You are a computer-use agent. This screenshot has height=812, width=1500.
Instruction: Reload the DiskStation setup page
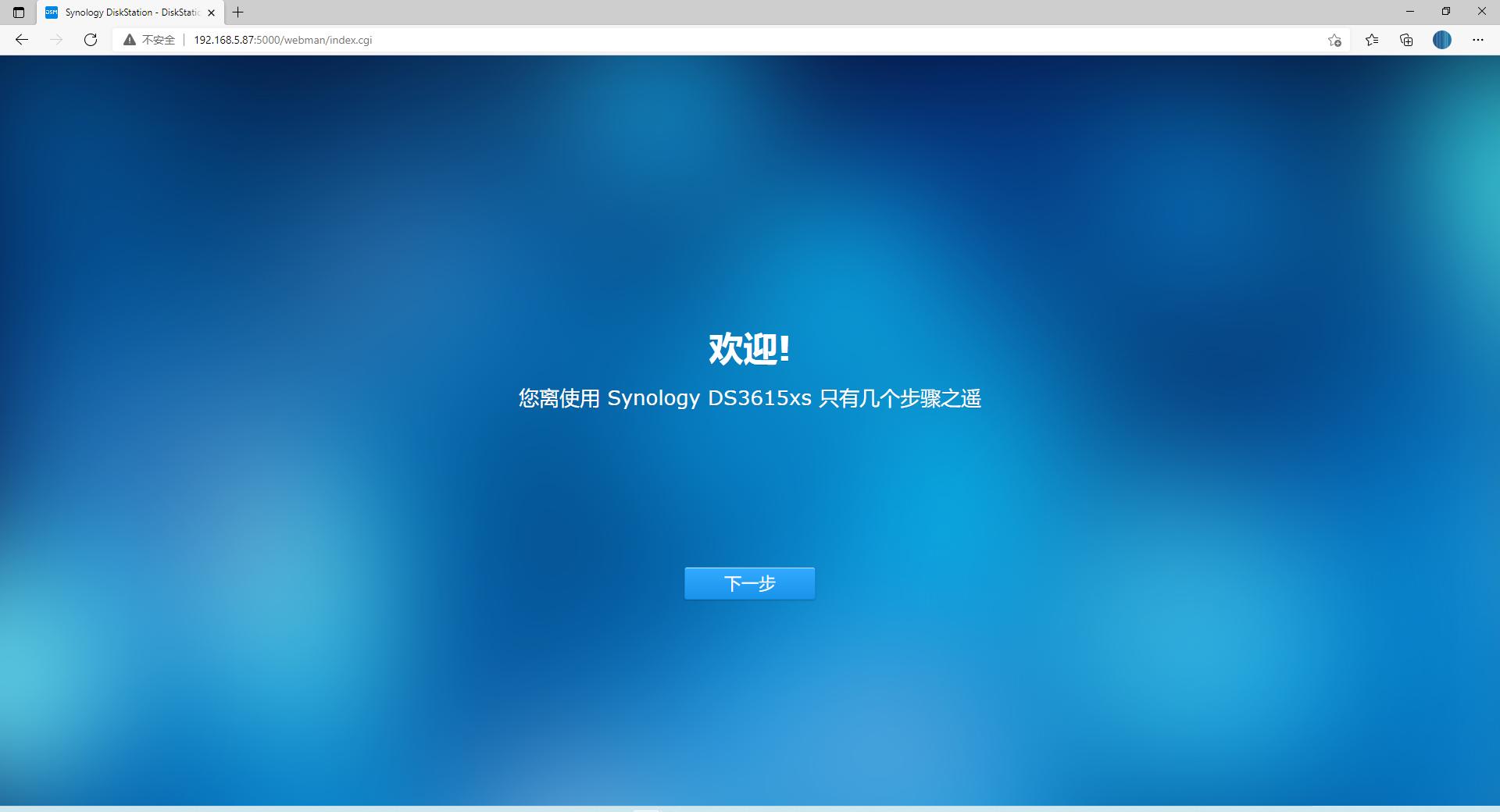90,40
